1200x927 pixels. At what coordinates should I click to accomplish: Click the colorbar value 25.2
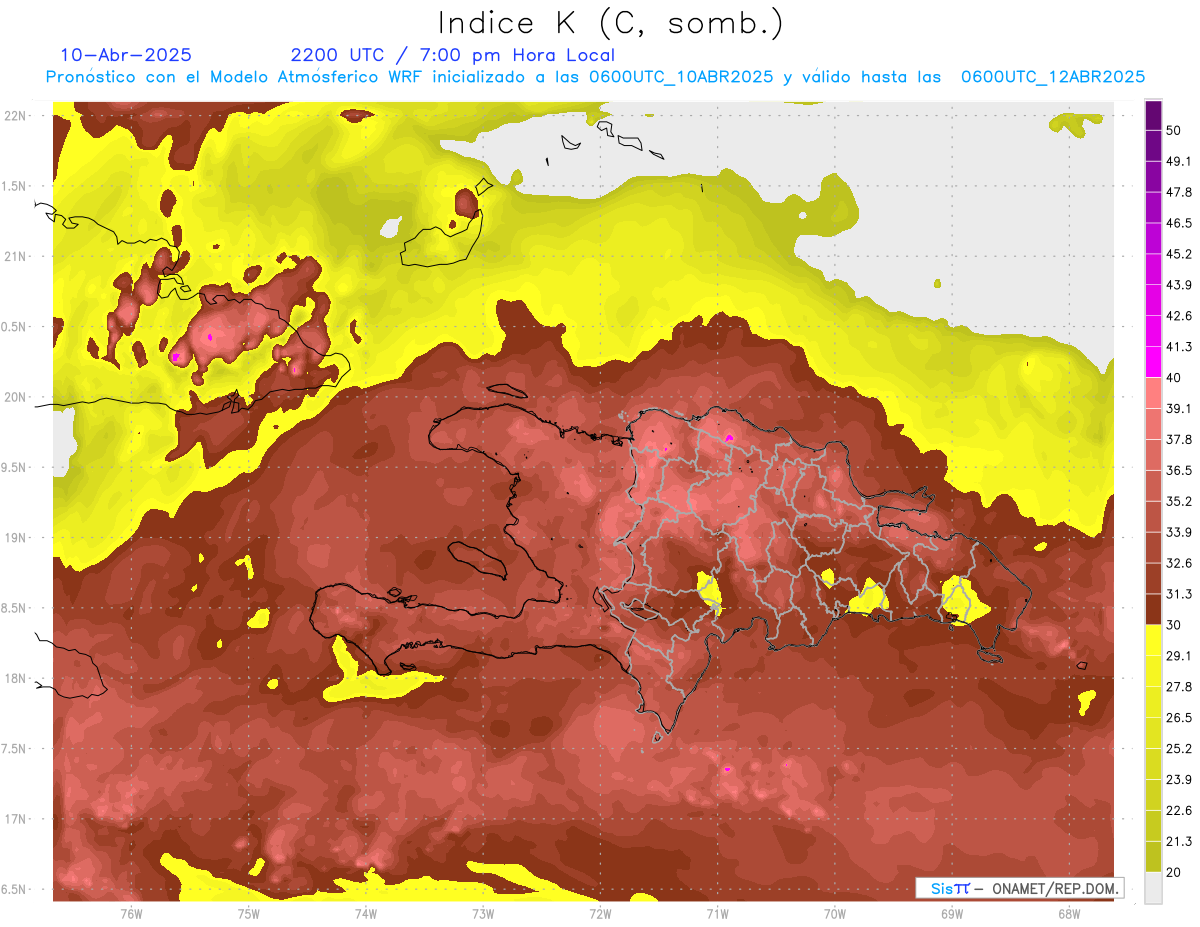1179,749
